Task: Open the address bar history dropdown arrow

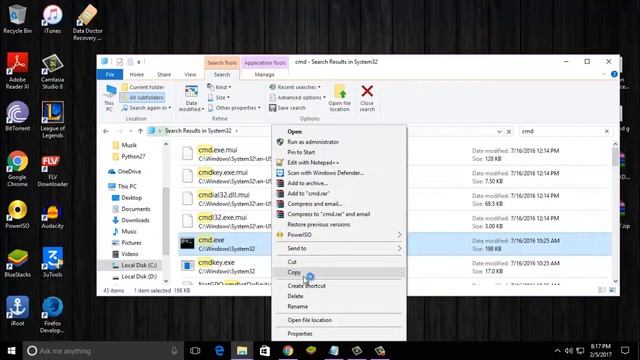Action: [499, 131]
